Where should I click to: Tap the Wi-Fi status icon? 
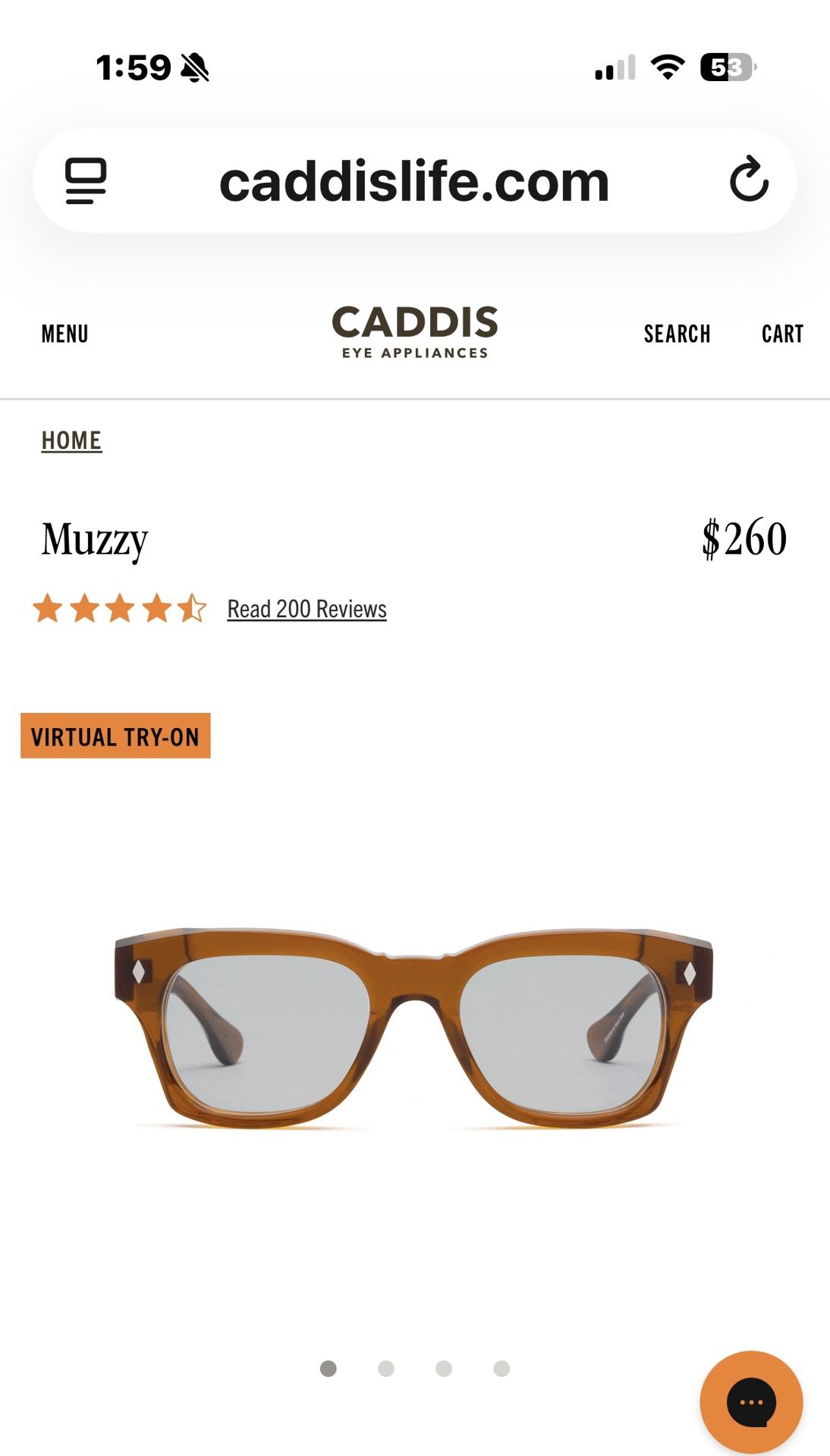click(x=668, y=67)
